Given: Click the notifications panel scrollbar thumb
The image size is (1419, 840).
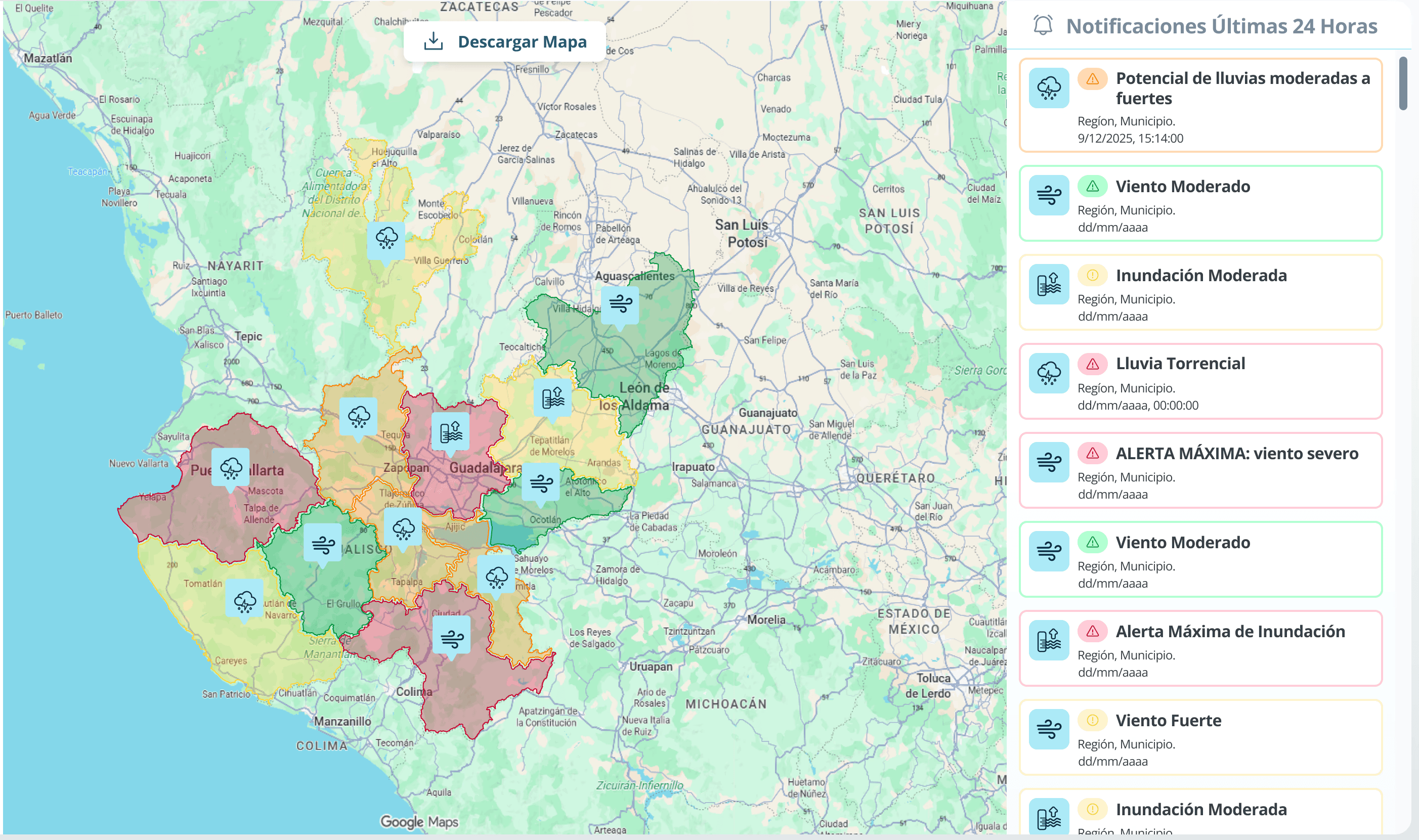Looking at the screenshot, I should pos(1403,84).
